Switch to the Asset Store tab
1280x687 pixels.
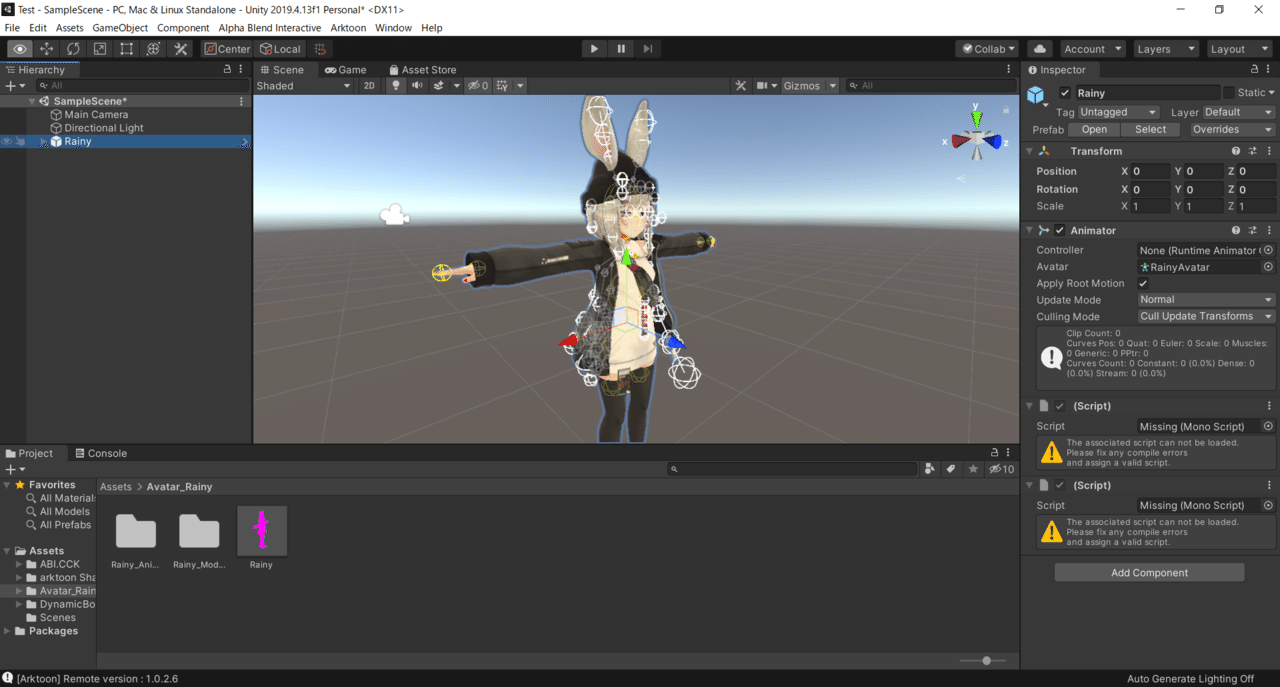coord(422,70)
